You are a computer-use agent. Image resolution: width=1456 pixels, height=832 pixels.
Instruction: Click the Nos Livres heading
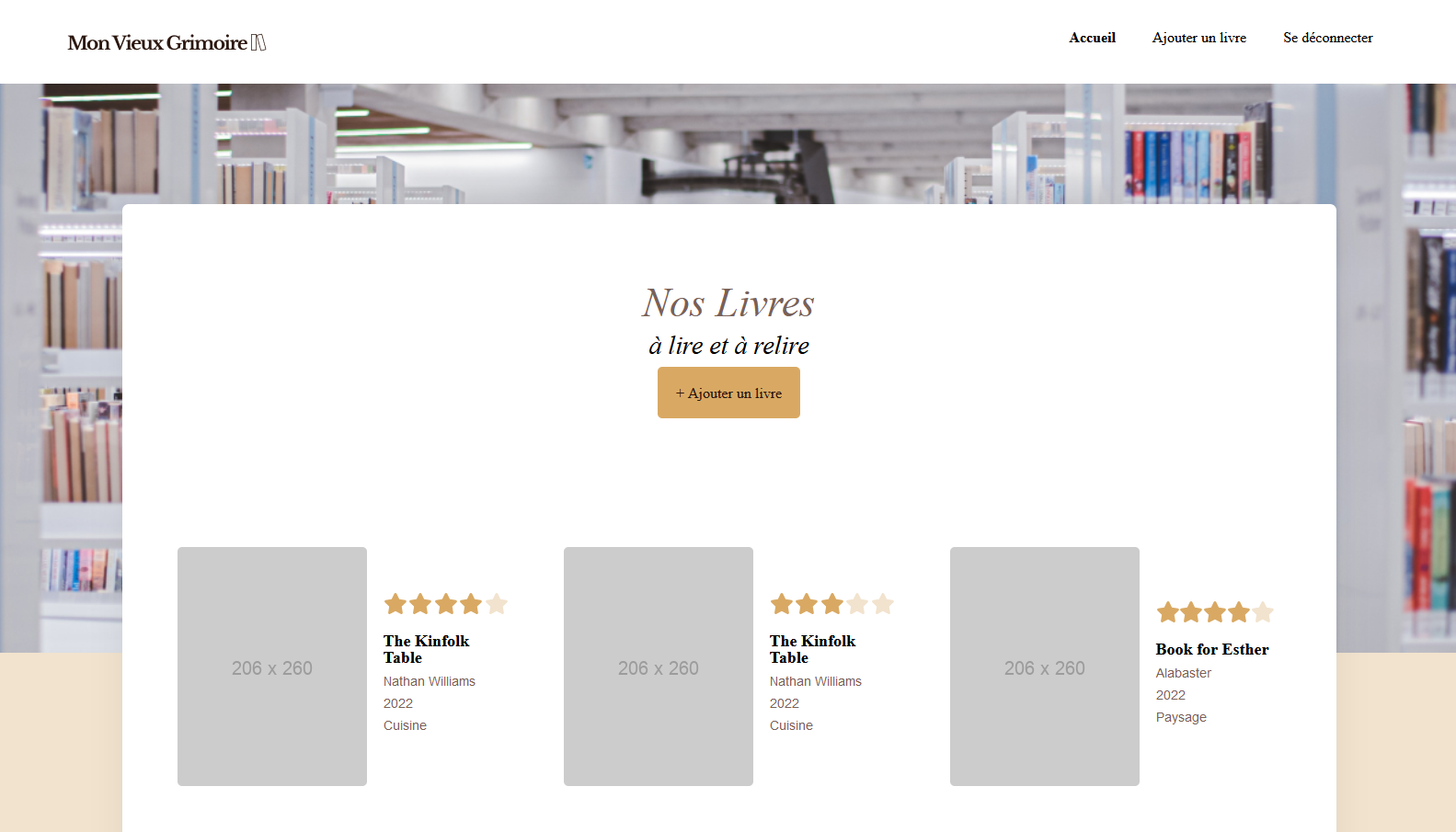pyautogui.click(x=728, y=303)
